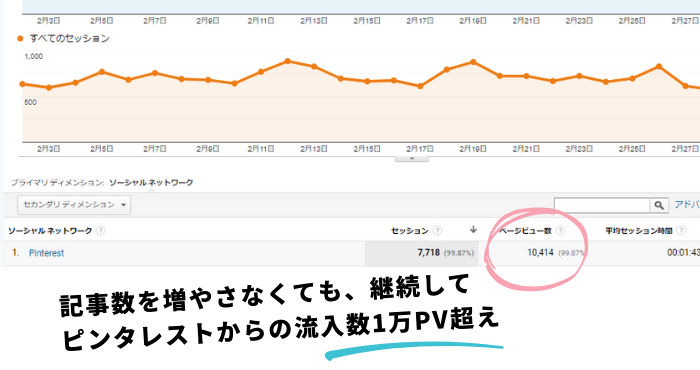Click the ページビュー数 column header
This screenshot has height=370, width=700.
(525, 231)
